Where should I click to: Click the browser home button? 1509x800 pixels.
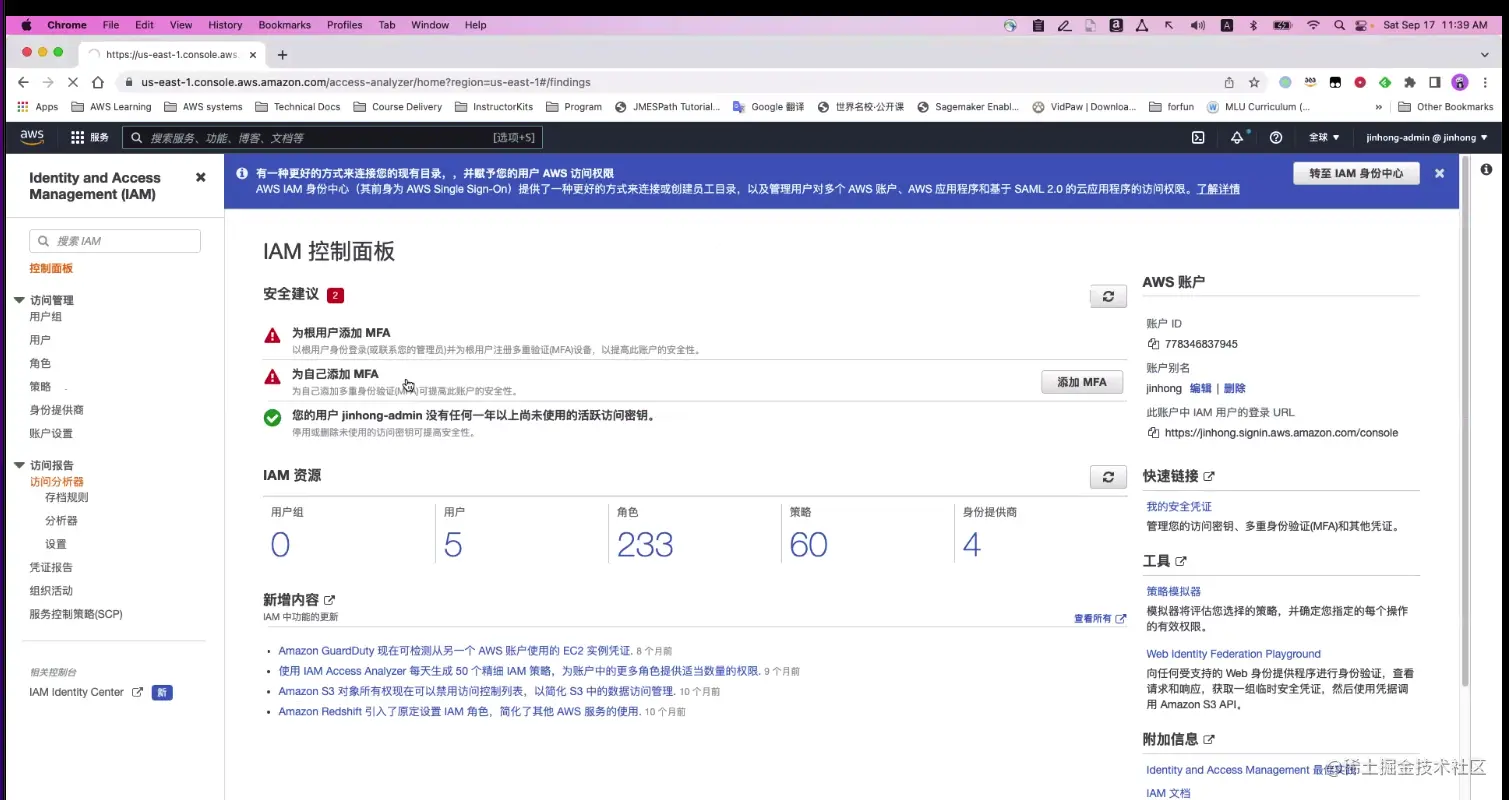97,82
